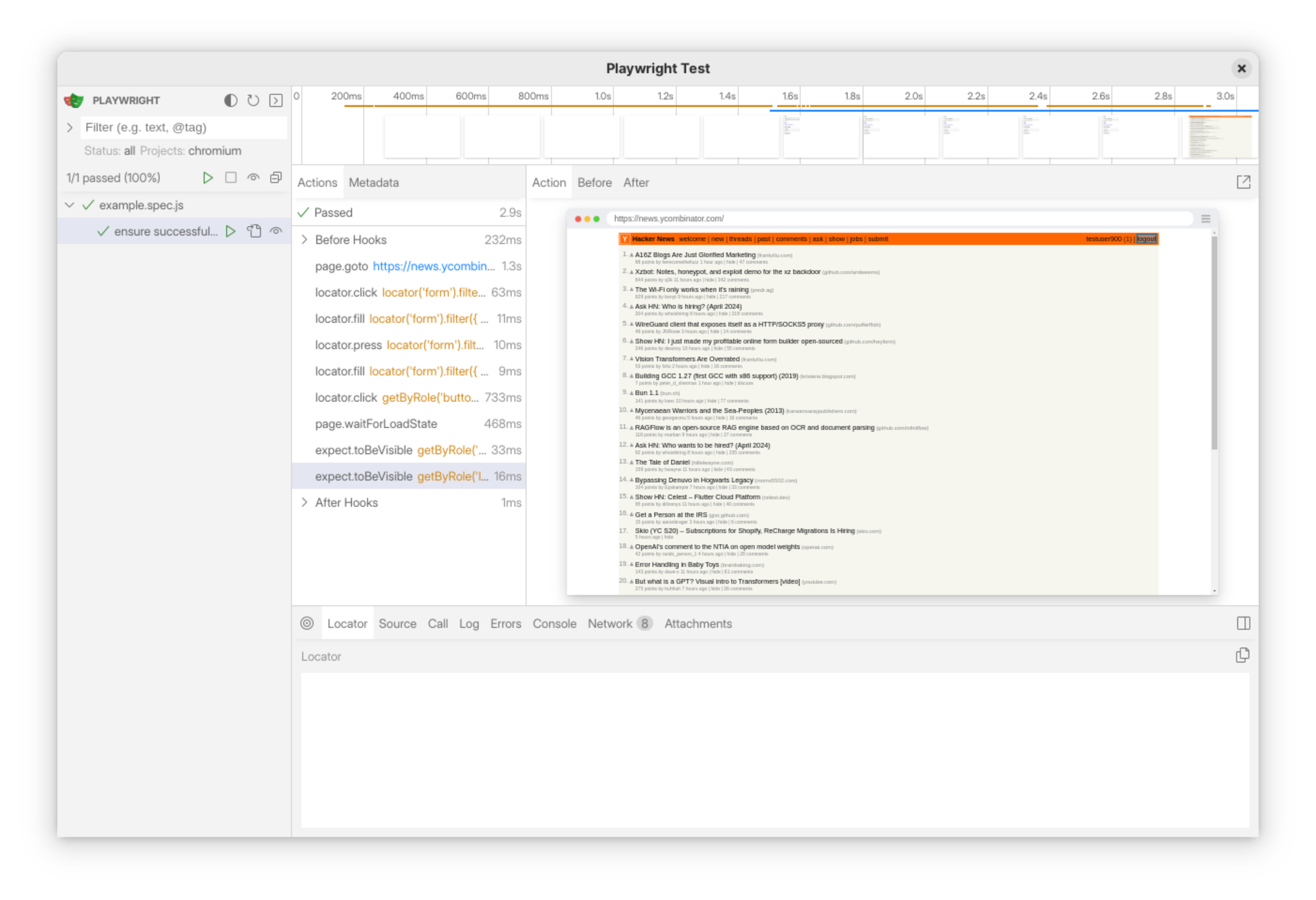Click the logout link in the snapshot
Viewport: 1316px width, 900px height.
click(x=1146, y=239)
